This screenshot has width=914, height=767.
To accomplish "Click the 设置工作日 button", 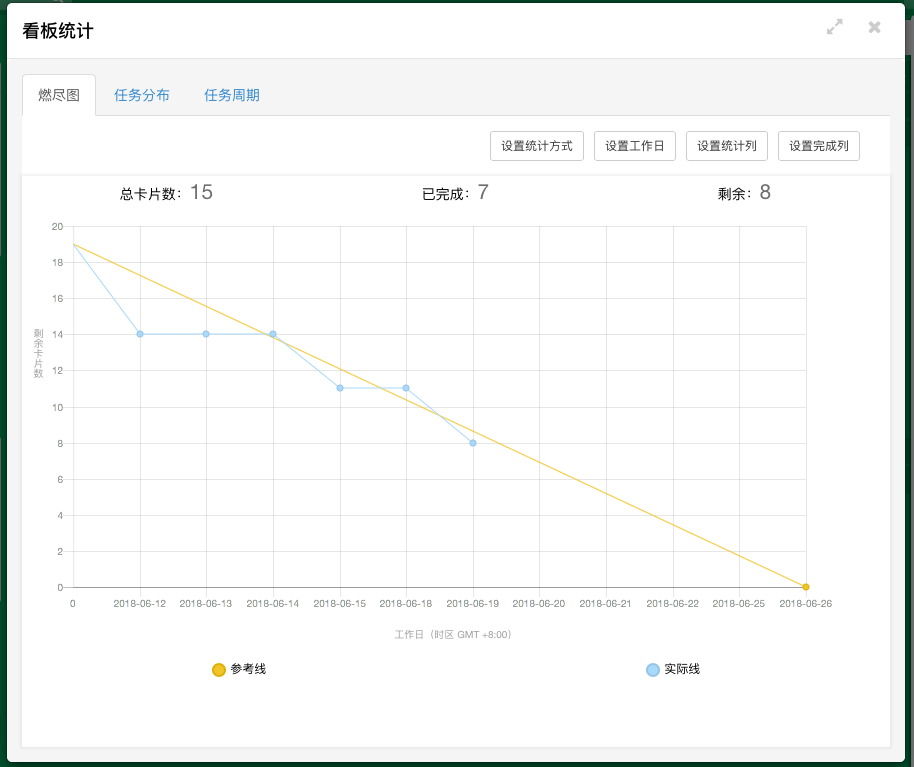I will pyautogui.click(x=635, y=146).
